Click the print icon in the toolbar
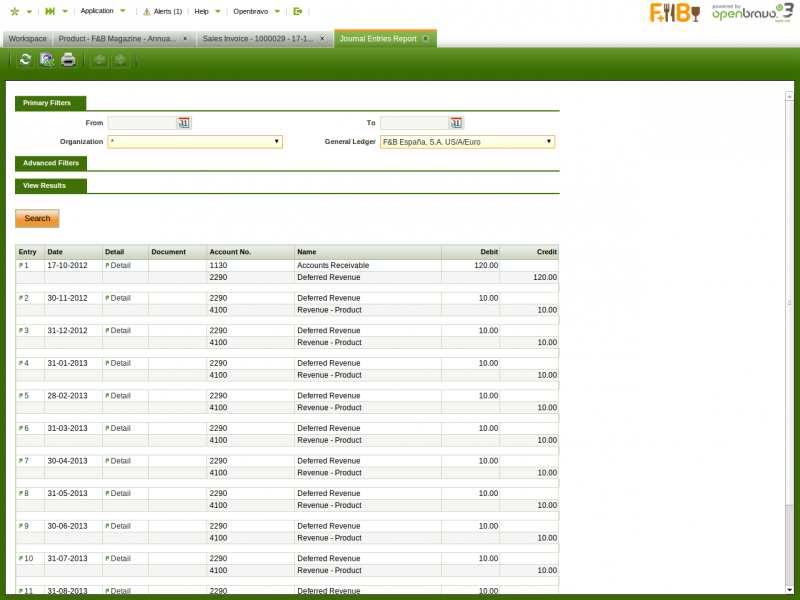 pyautogui.click(x=68, y=60)
